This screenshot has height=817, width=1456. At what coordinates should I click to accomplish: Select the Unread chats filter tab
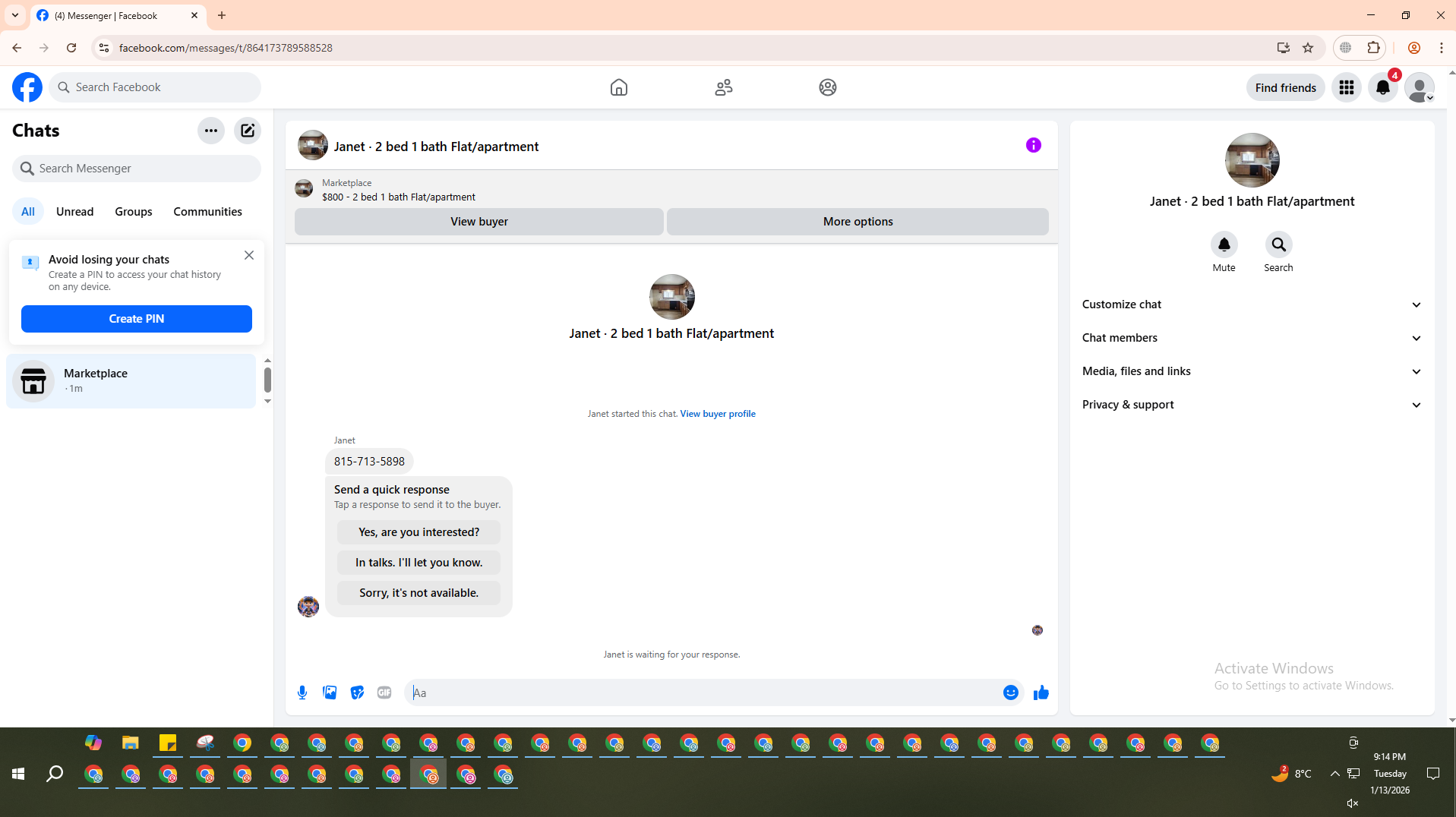[74, 212]
